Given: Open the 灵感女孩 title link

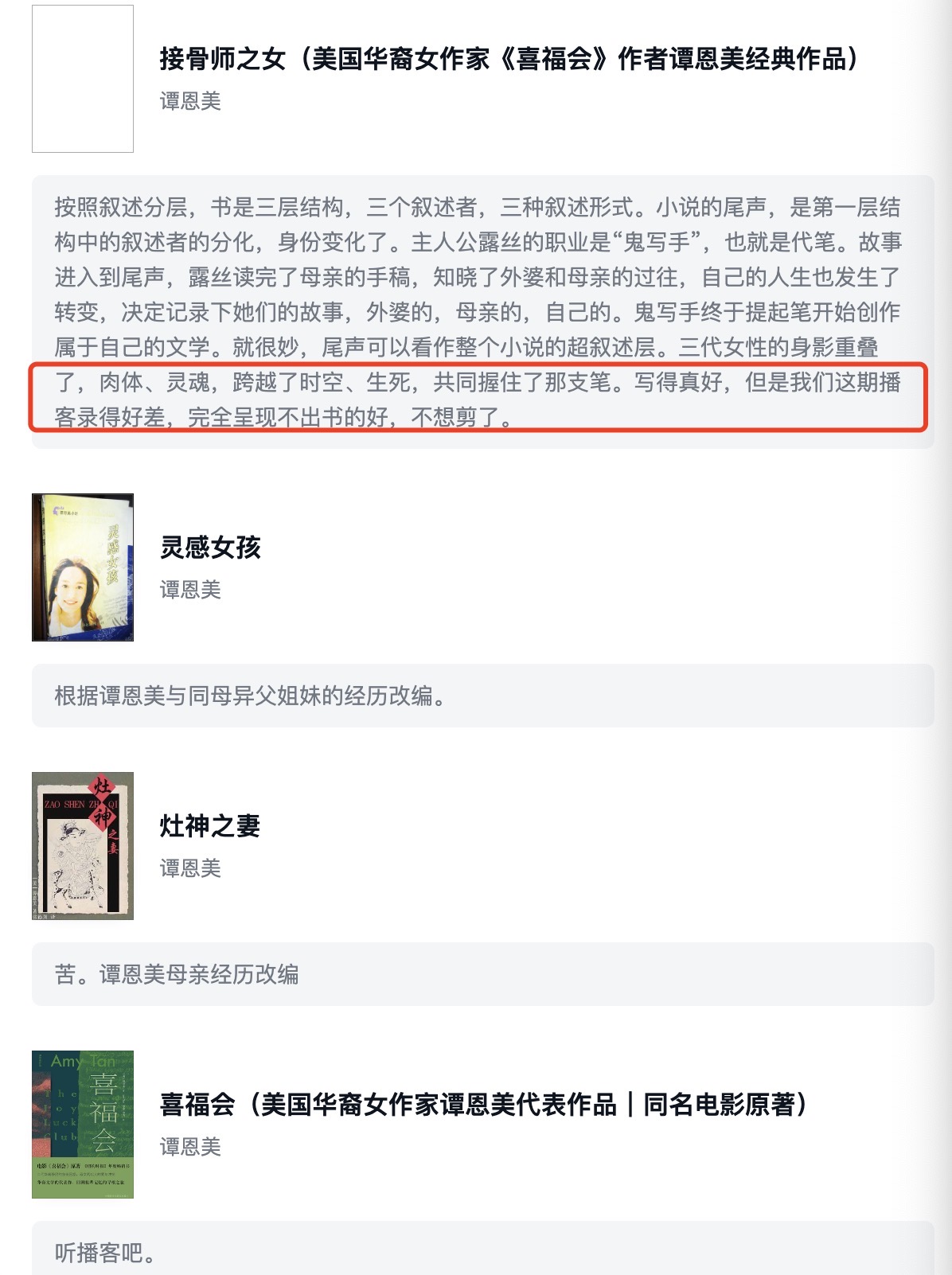Looking at the screenshot, I should (x=210, y=548).
